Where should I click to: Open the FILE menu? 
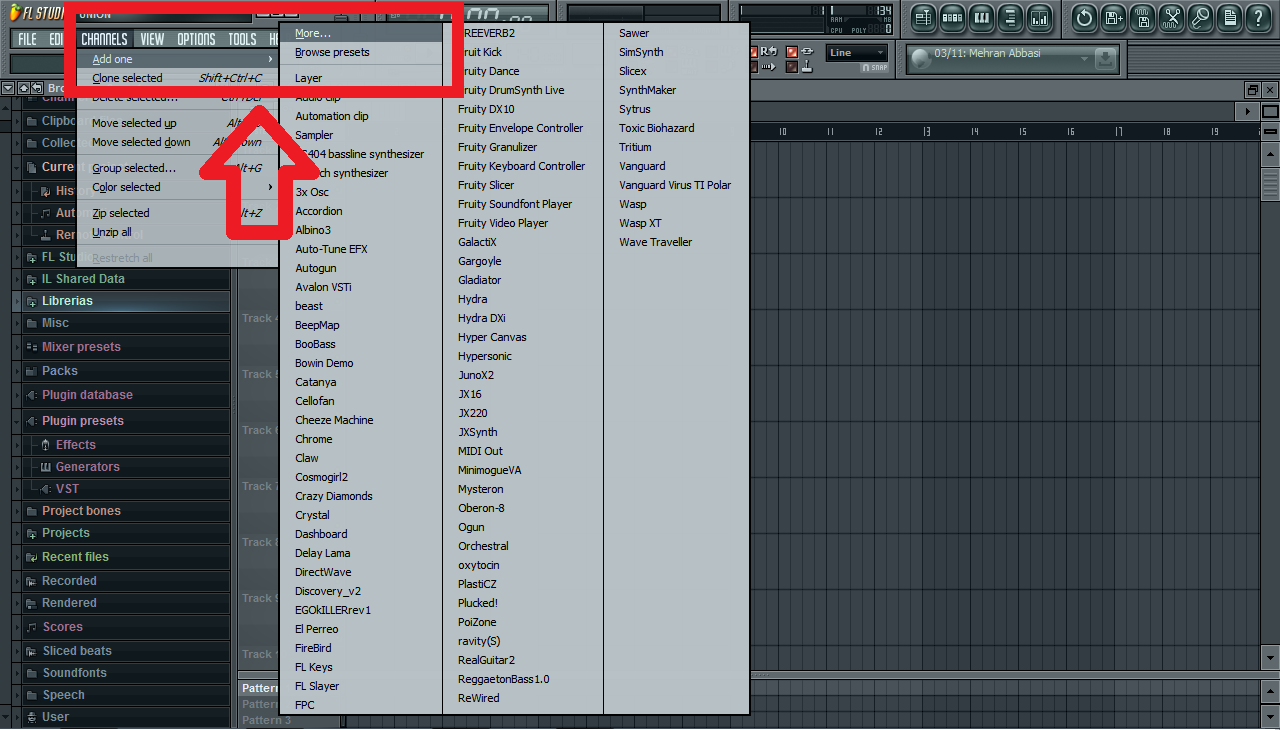click(27, 39)
